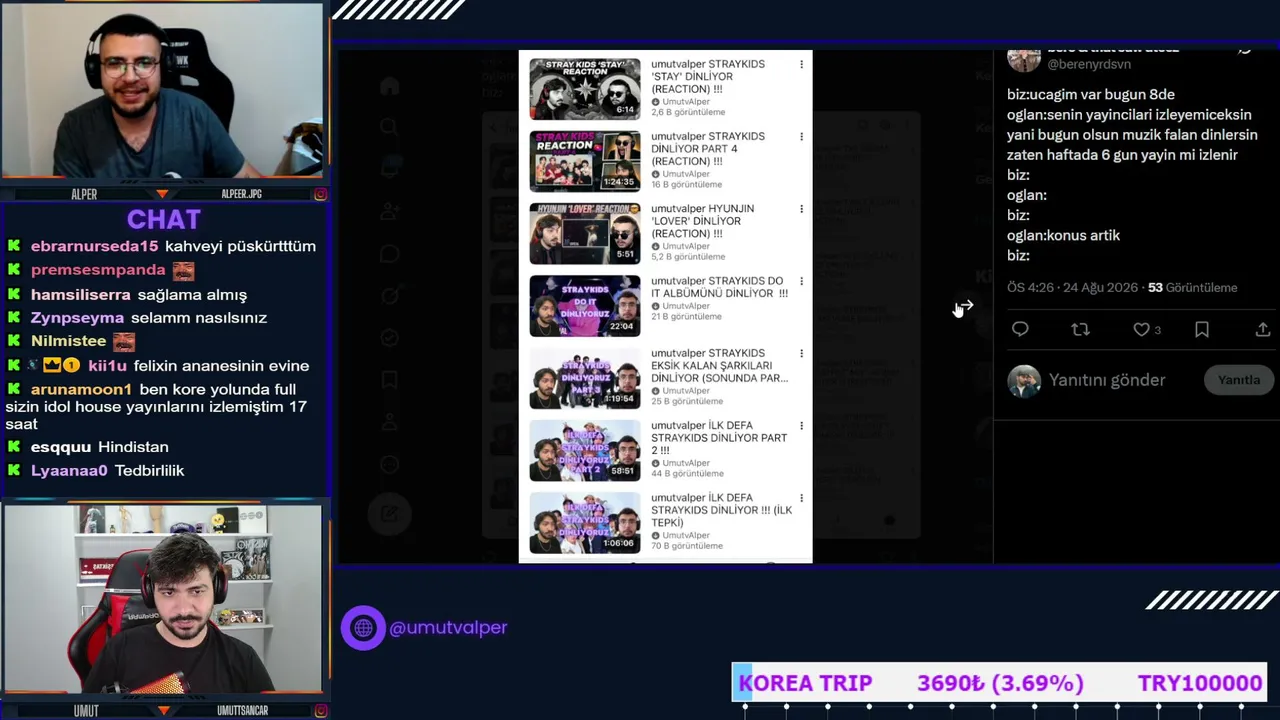
Task: Click chat username hamsiliserra
Action: pyautogui.click(x=81, y=294)
